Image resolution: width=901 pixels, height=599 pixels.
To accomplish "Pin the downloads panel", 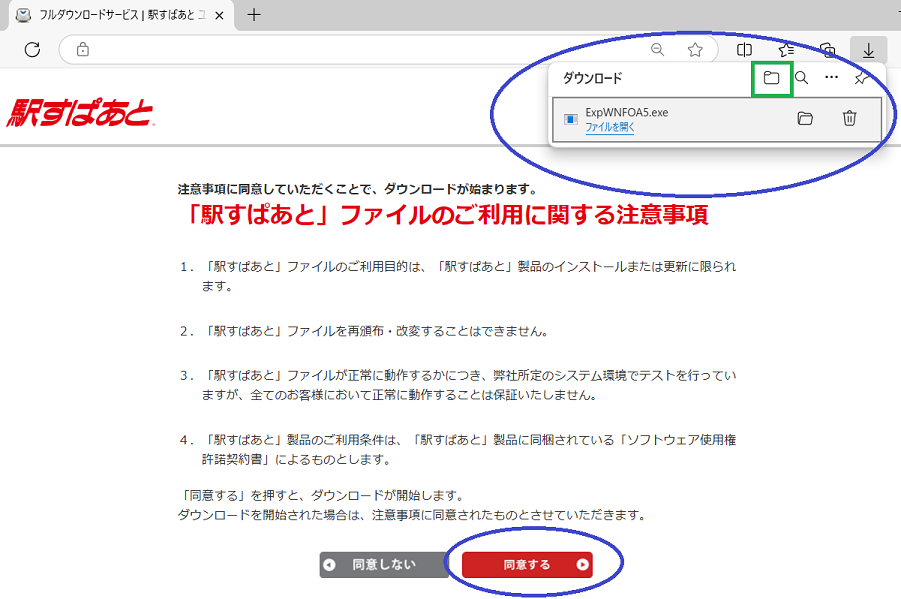I will 861,78.
